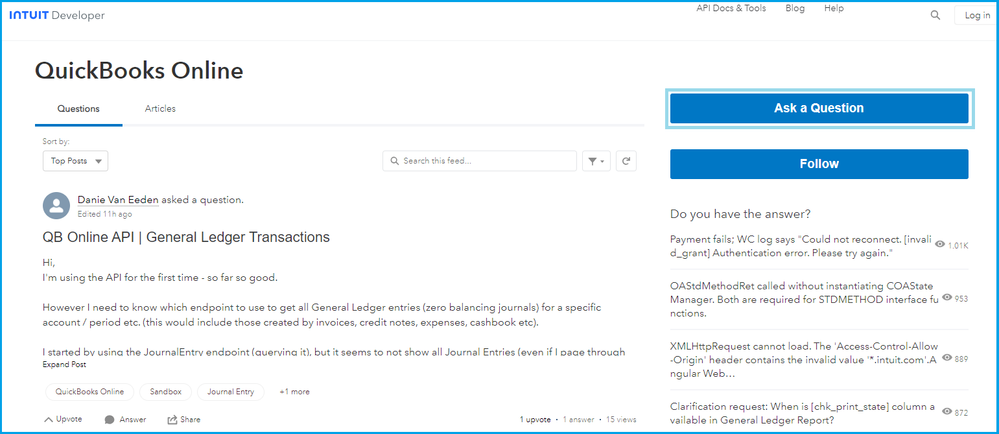
Task: Open the Top Posts sort dropdown
Action: click(x=76, y=160)
